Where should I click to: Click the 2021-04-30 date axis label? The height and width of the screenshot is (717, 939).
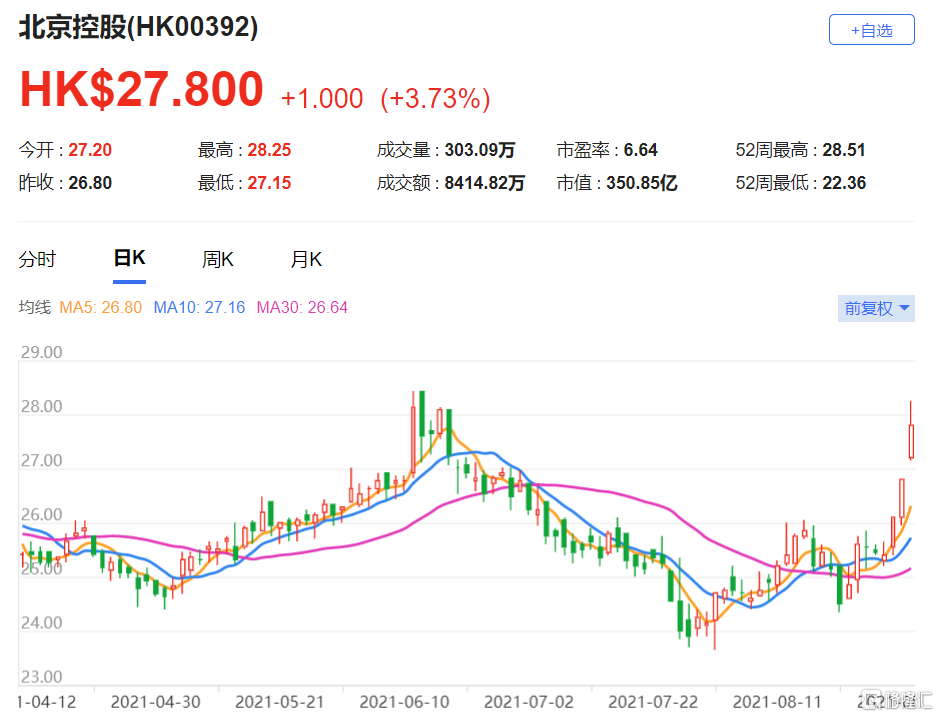coord(156,702)
